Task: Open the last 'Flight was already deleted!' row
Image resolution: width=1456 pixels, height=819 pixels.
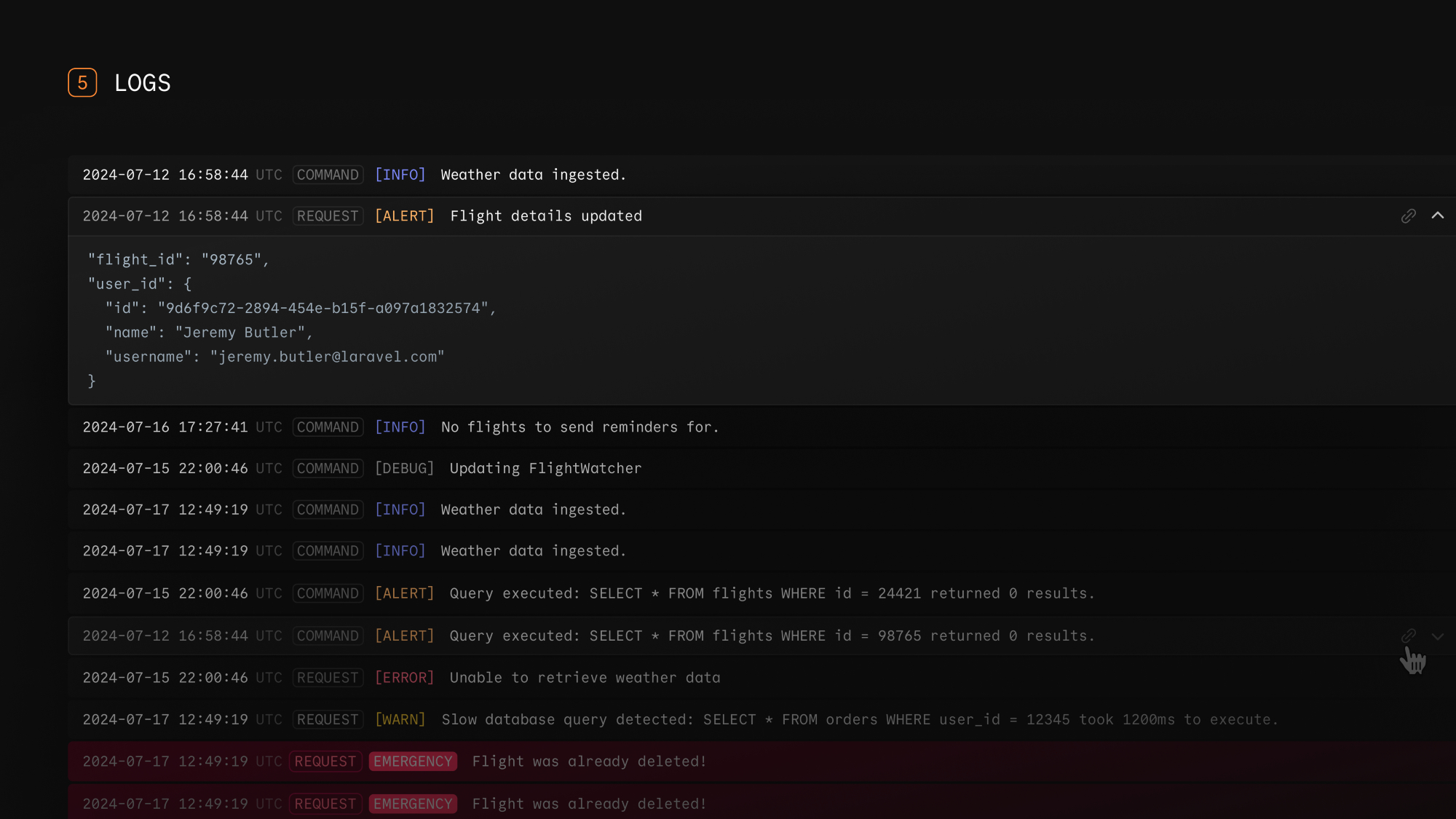Action: (589, 804)
